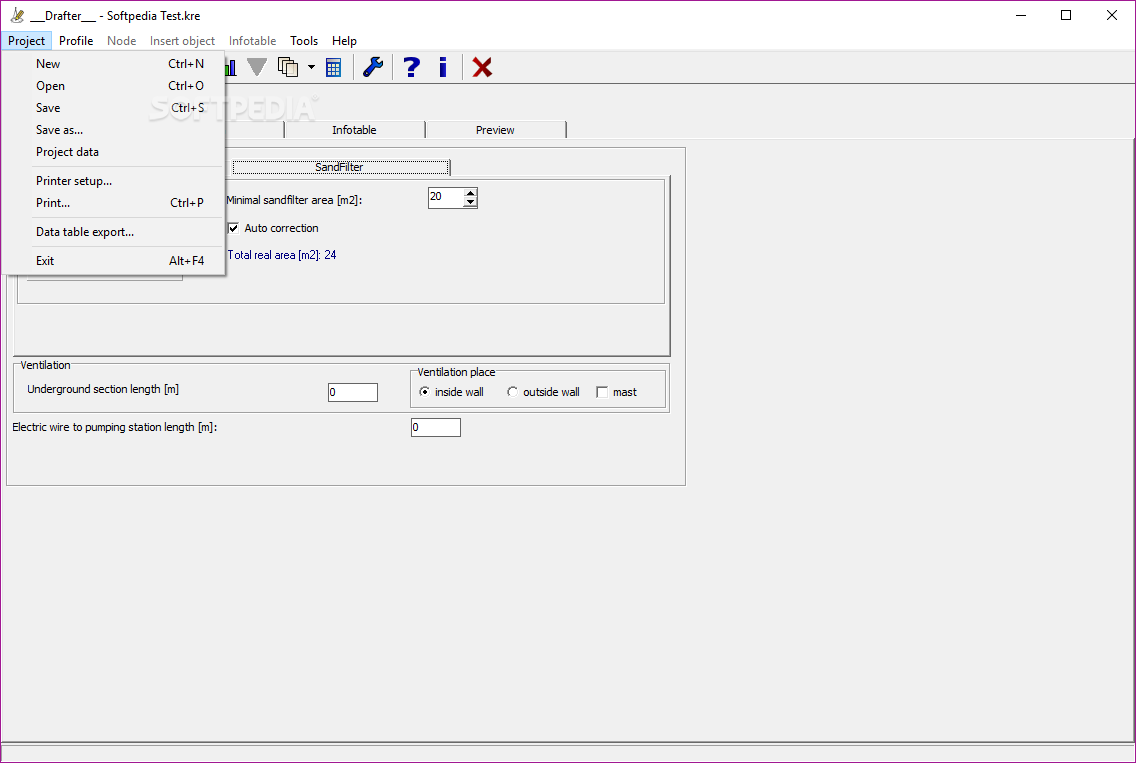The image size is (1136, 763).
Task: Select the outside wall radio button
Action: coord(512,392)
